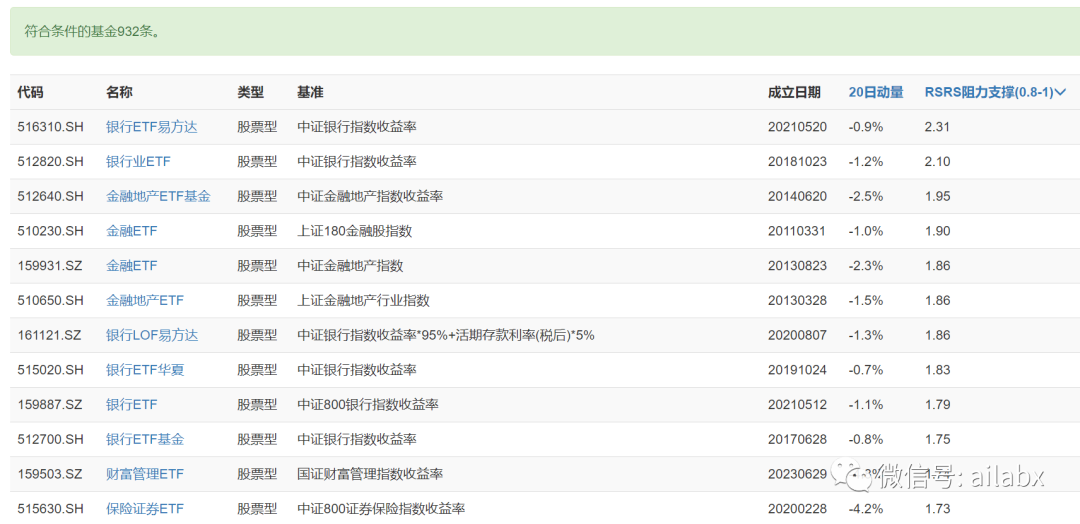Select fund code 512700.SH

[50, 439]
